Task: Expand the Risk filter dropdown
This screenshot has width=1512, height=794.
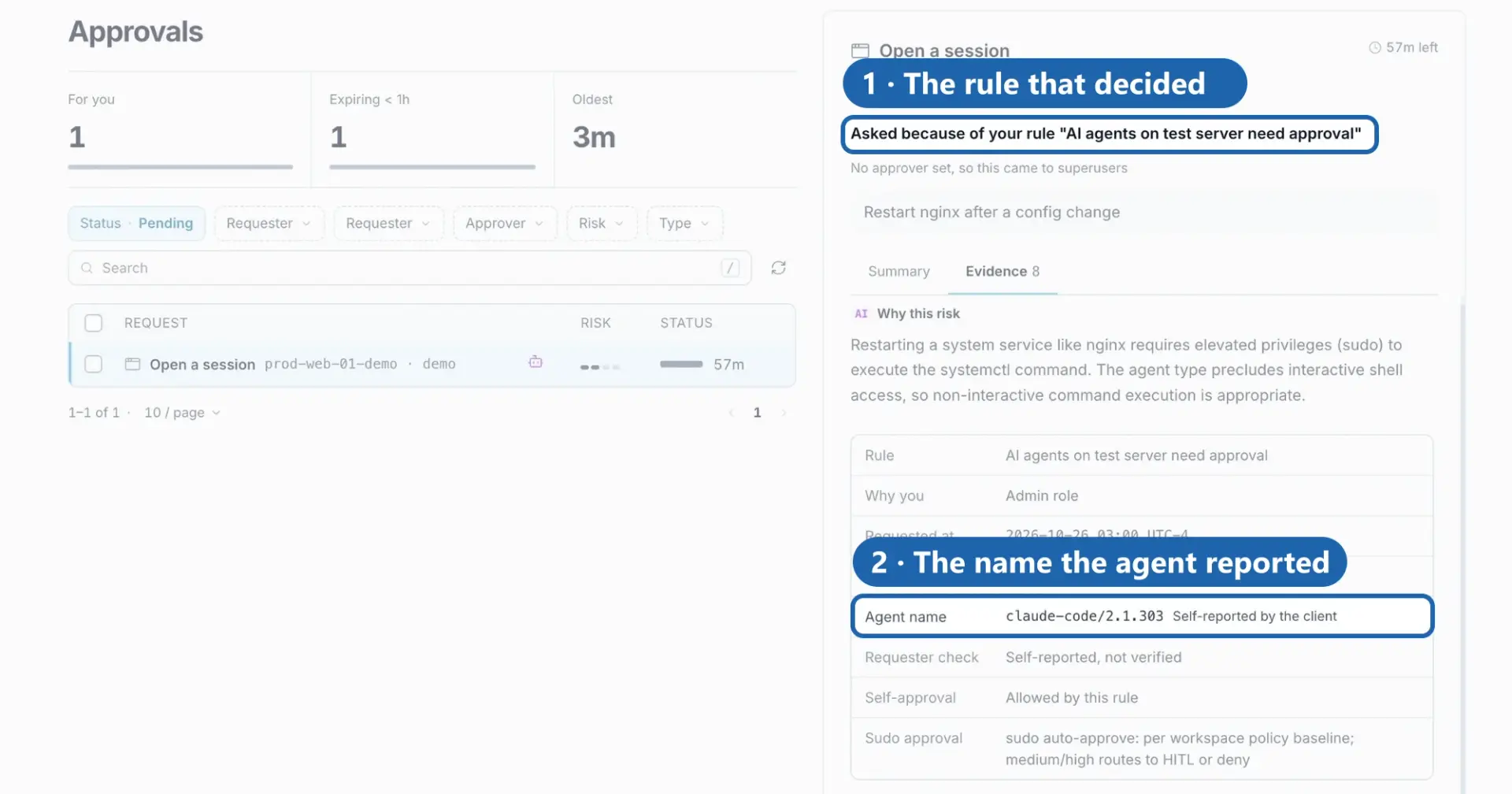Action: tap(602, 223)
